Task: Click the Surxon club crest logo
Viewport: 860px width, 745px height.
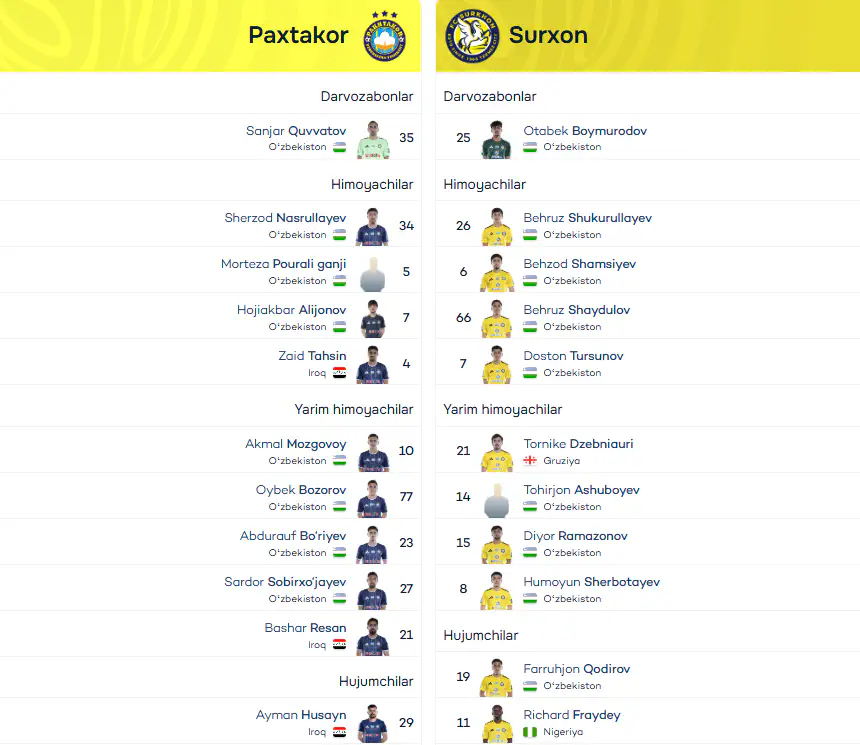Action: pos(472,36)
